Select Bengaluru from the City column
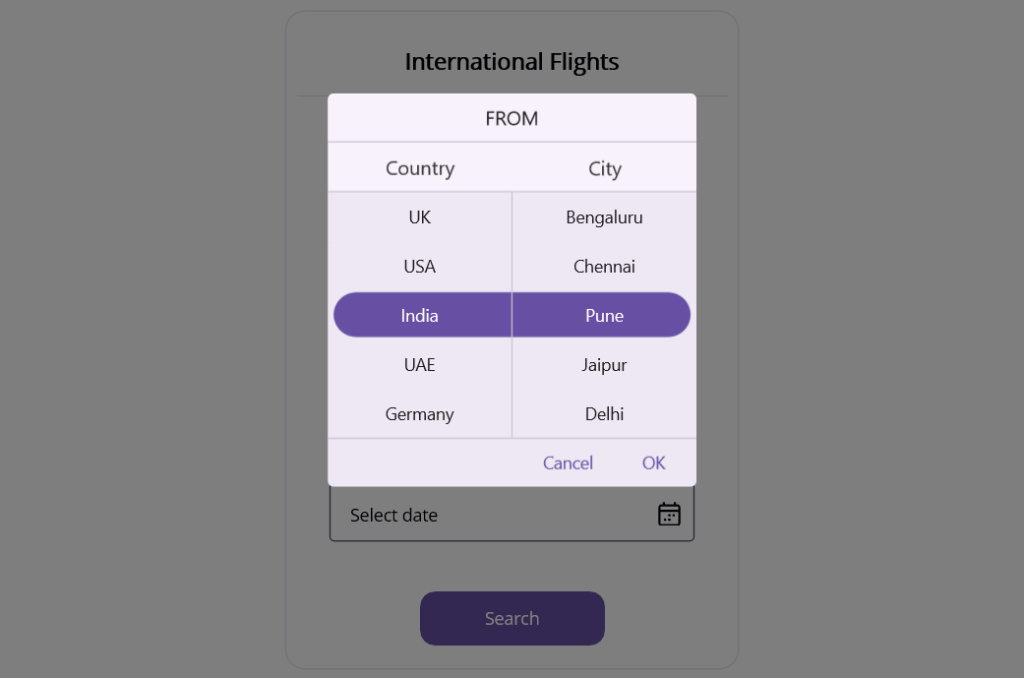 603,217
